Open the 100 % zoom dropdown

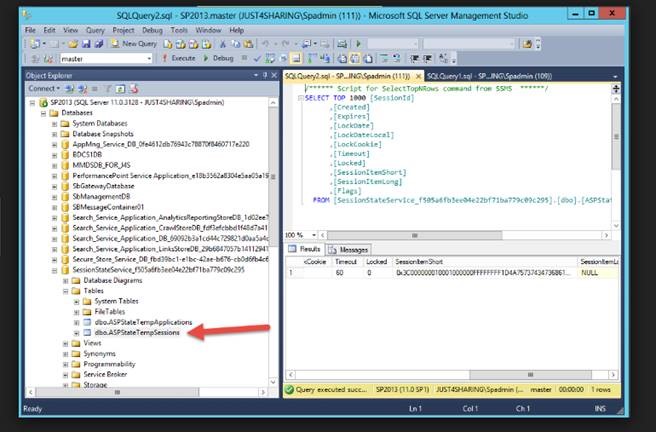(x=314, y=235)
